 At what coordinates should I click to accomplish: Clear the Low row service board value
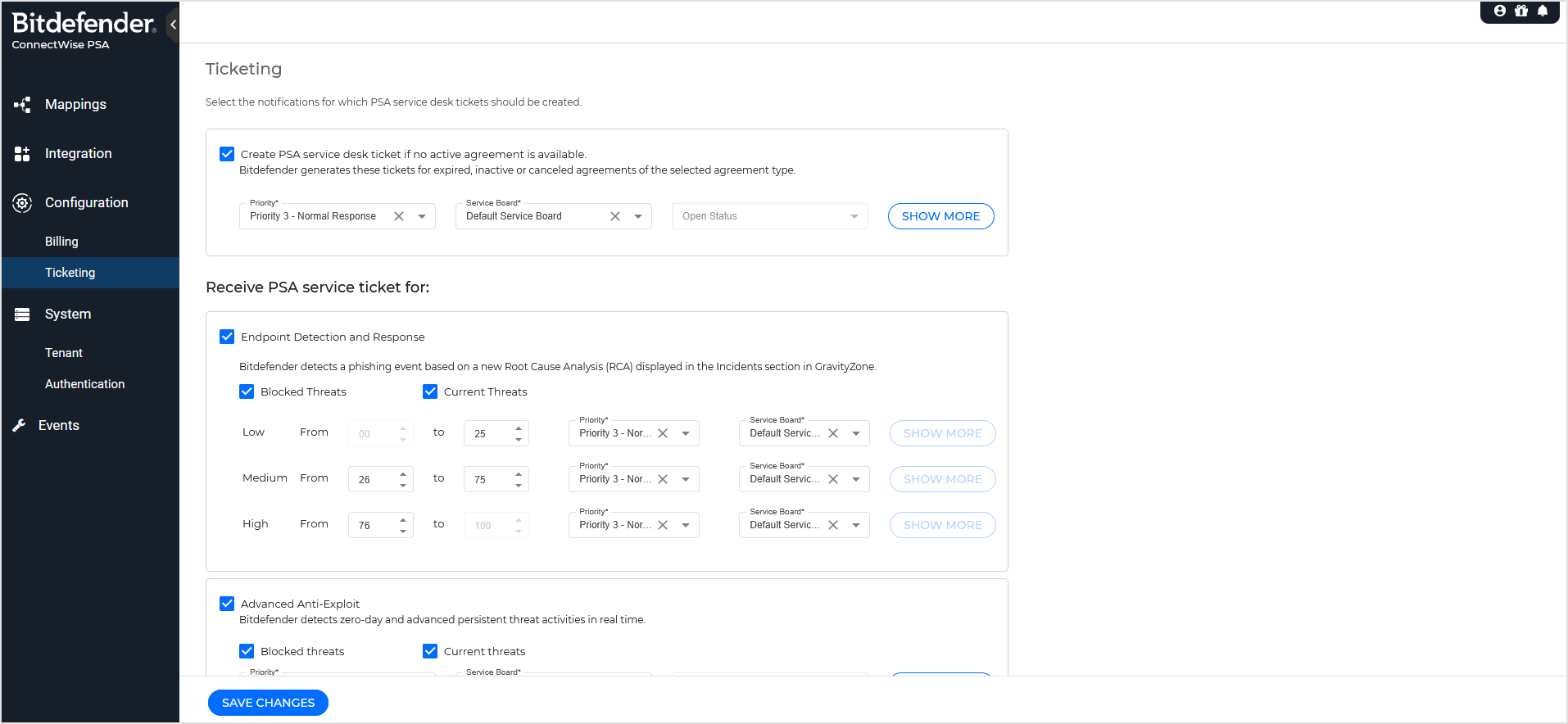(x=833, y=433)
